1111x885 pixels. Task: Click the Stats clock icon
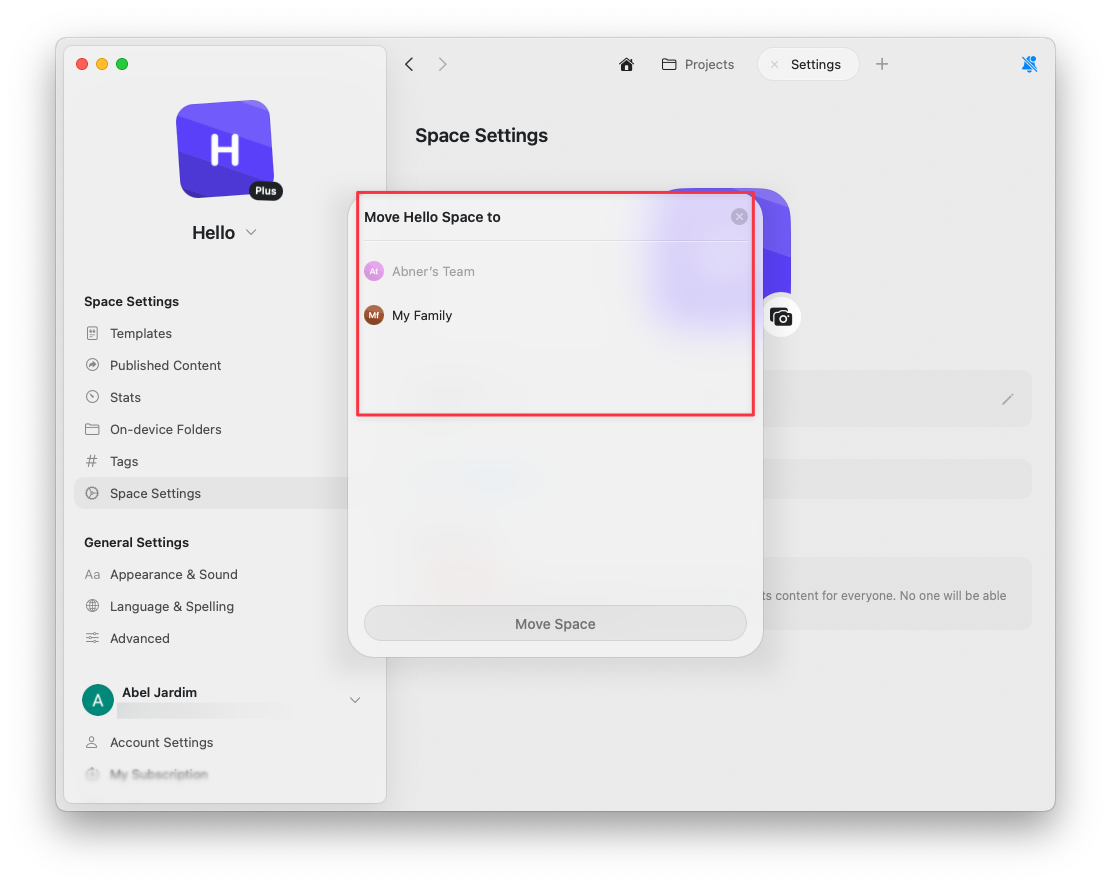tap(92, 397)
